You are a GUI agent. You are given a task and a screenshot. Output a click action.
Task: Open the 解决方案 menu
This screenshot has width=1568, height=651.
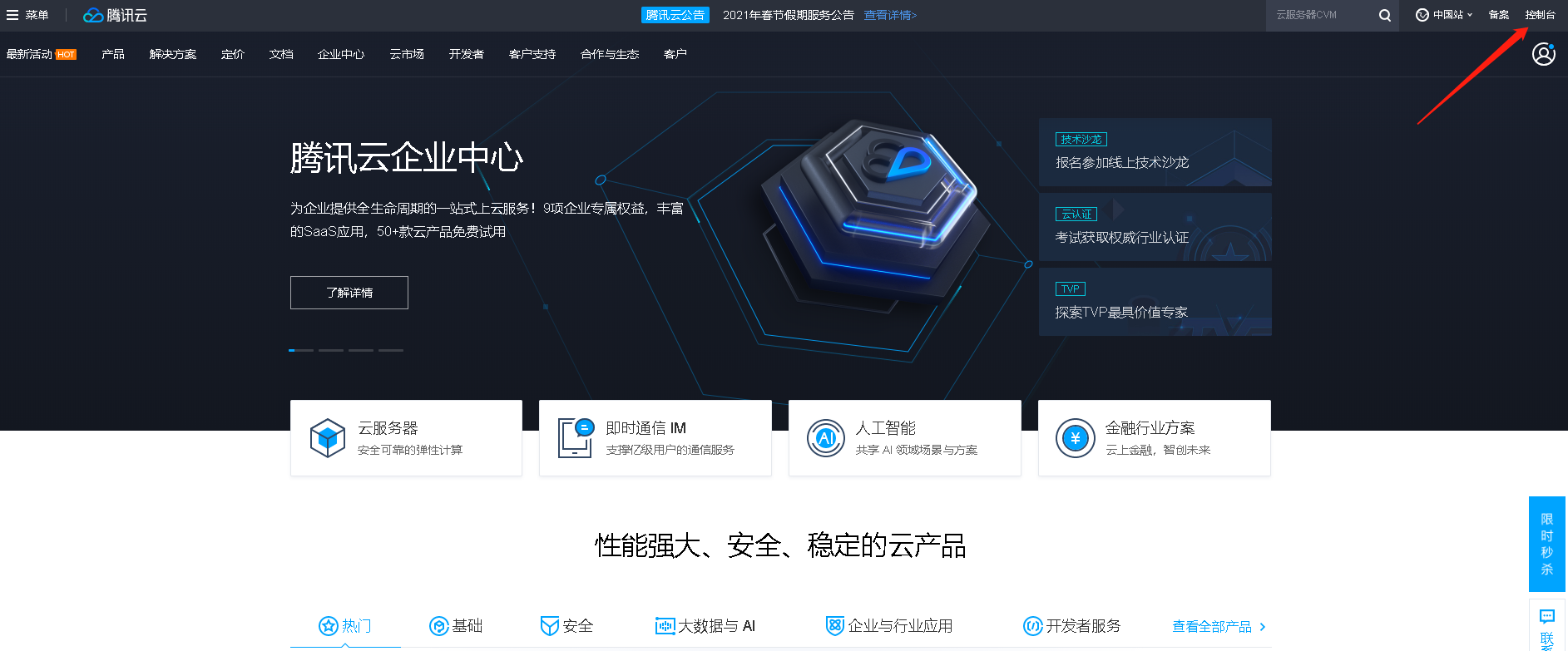(x=173, y=54)
